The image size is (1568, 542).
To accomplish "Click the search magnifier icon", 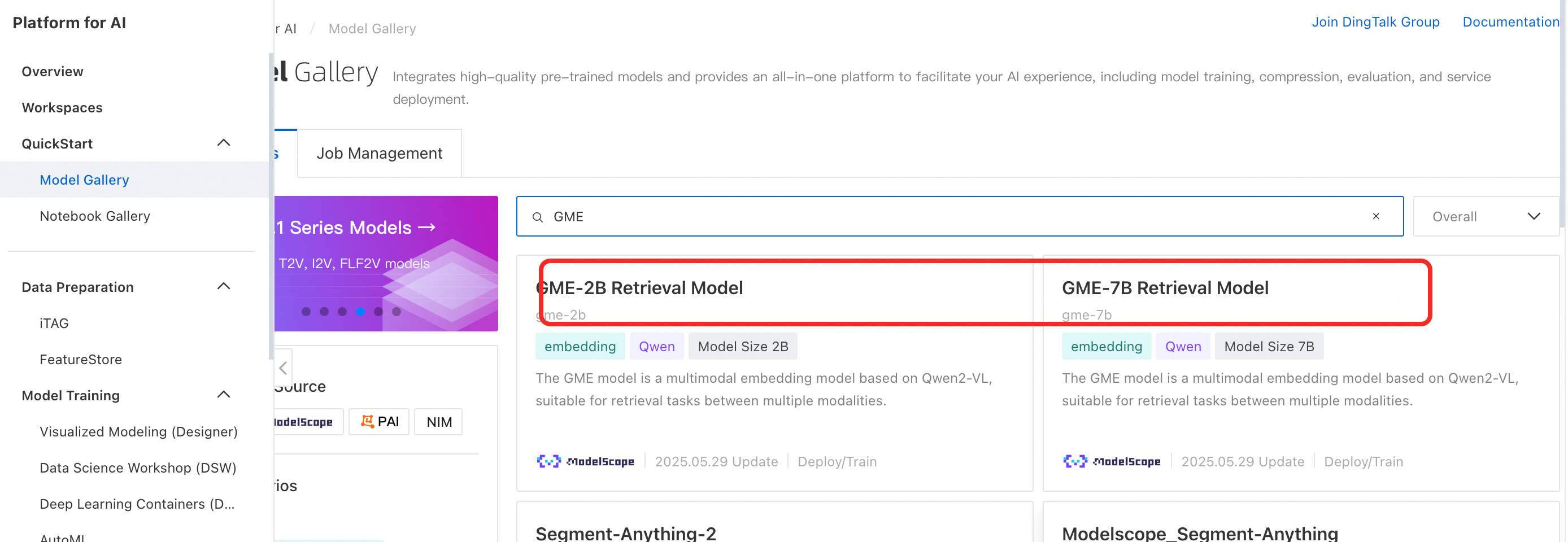I will coord(538,217).
